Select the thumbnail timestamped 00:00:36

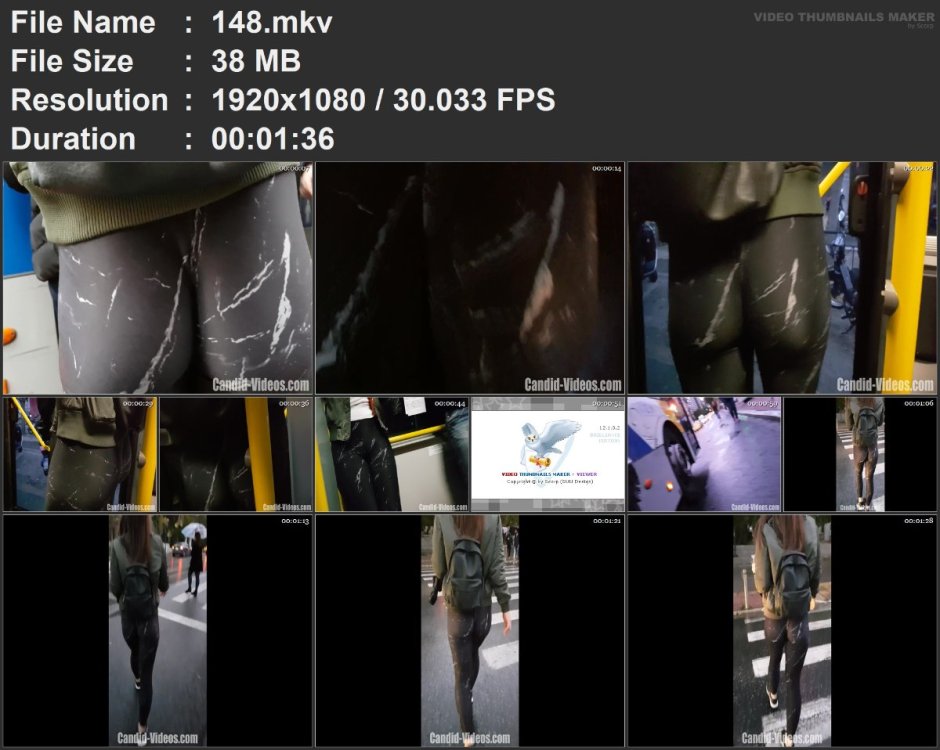click(x=236, y=454)
